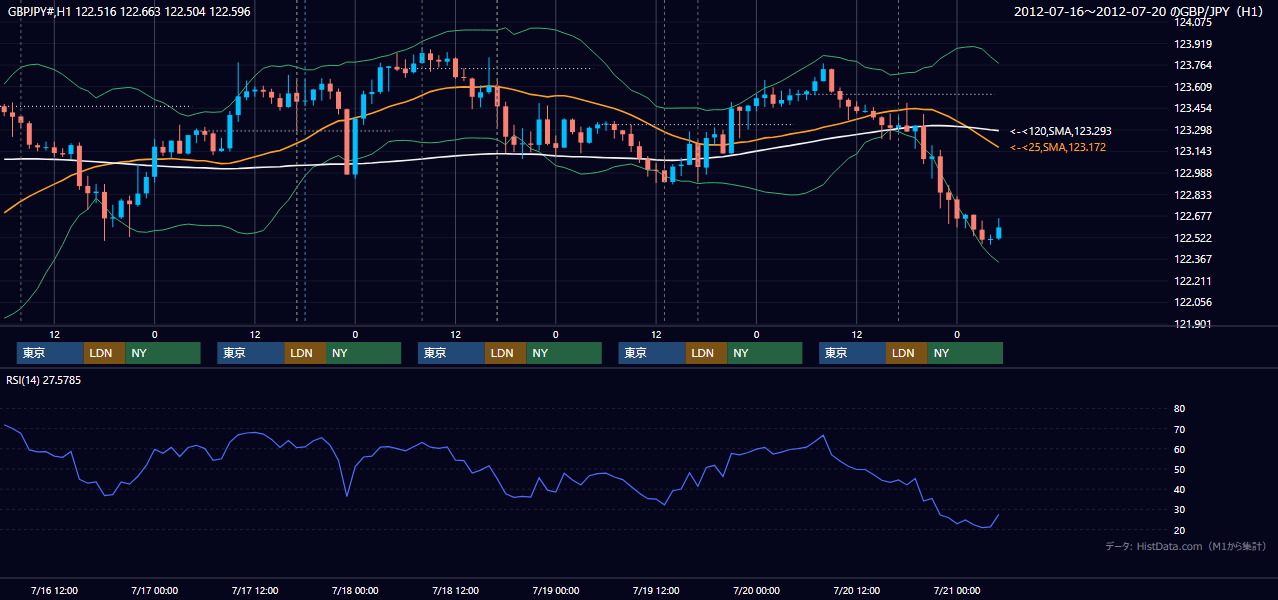
Task: Click the 121.901 price axis label
Action: (x=1193, y=324)
